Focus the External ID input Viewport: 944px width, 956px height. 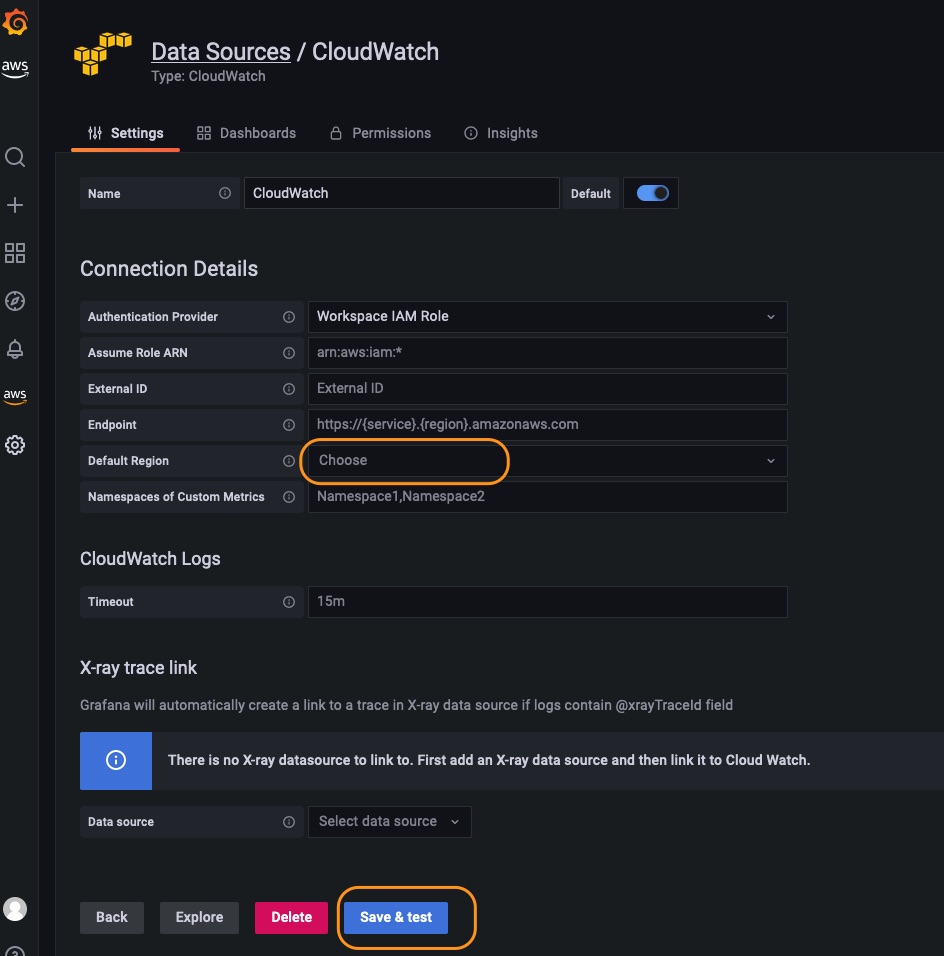[x=548, y=389]
